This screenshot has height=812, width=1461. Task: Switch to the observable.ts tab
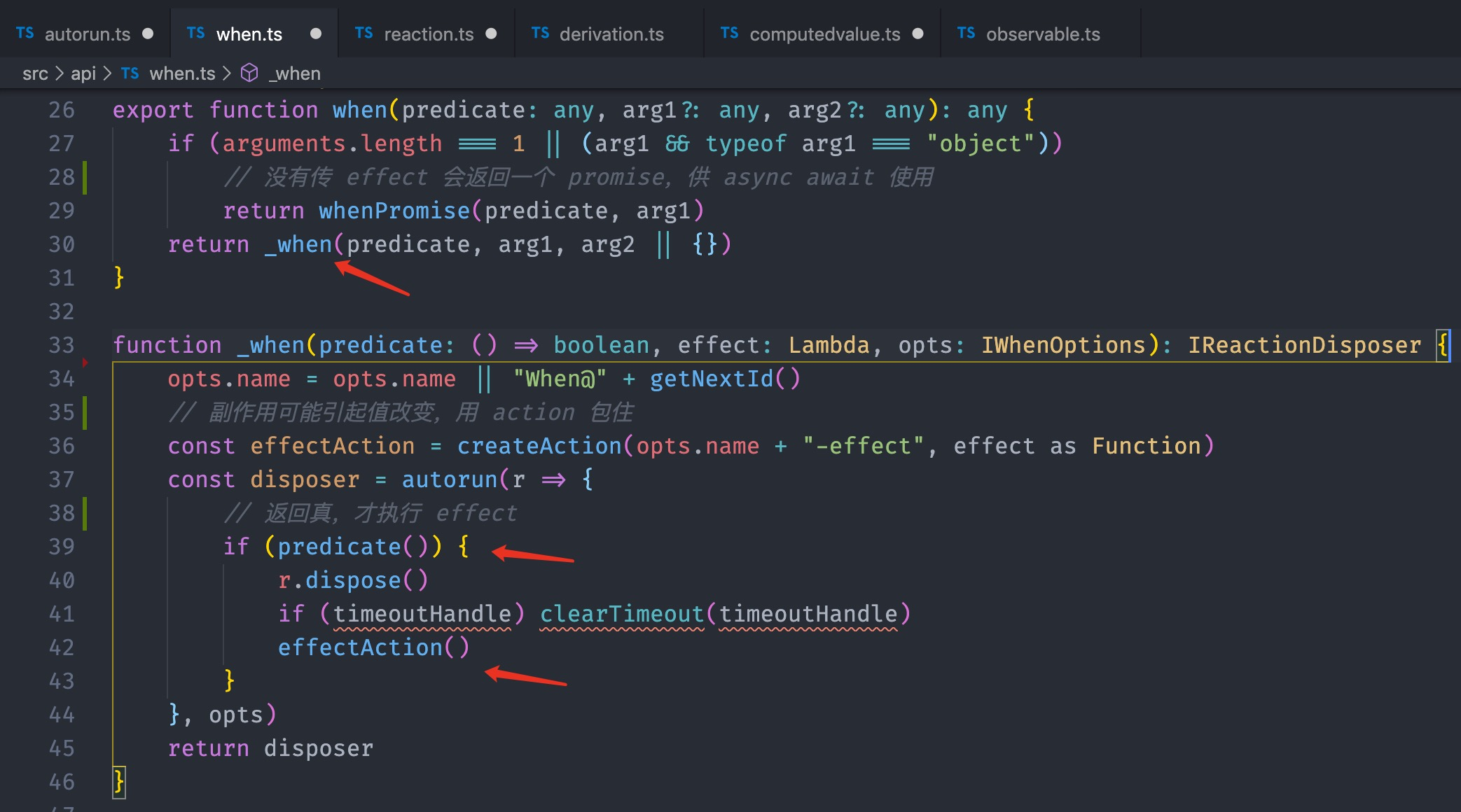point(1042,34)
